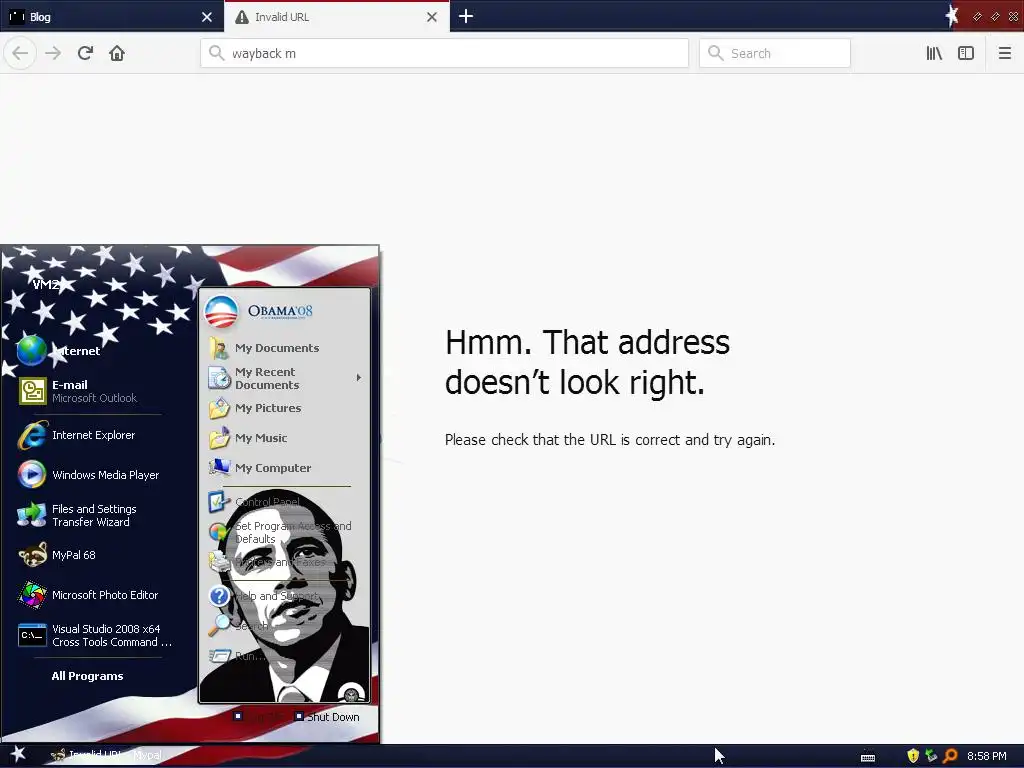Open the Library bookshelf icon in toolbar
The width and height of the screenshot is (1024, 768).
point(934,53)
